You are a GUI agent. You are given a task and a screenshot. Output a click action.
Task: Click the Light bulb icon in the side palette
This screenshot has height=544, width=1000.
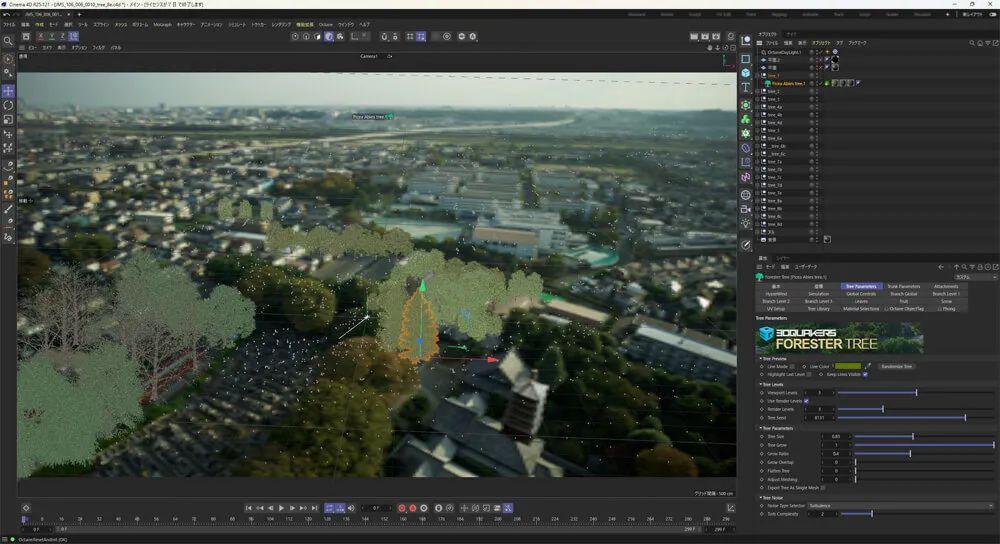pos(746,224)
